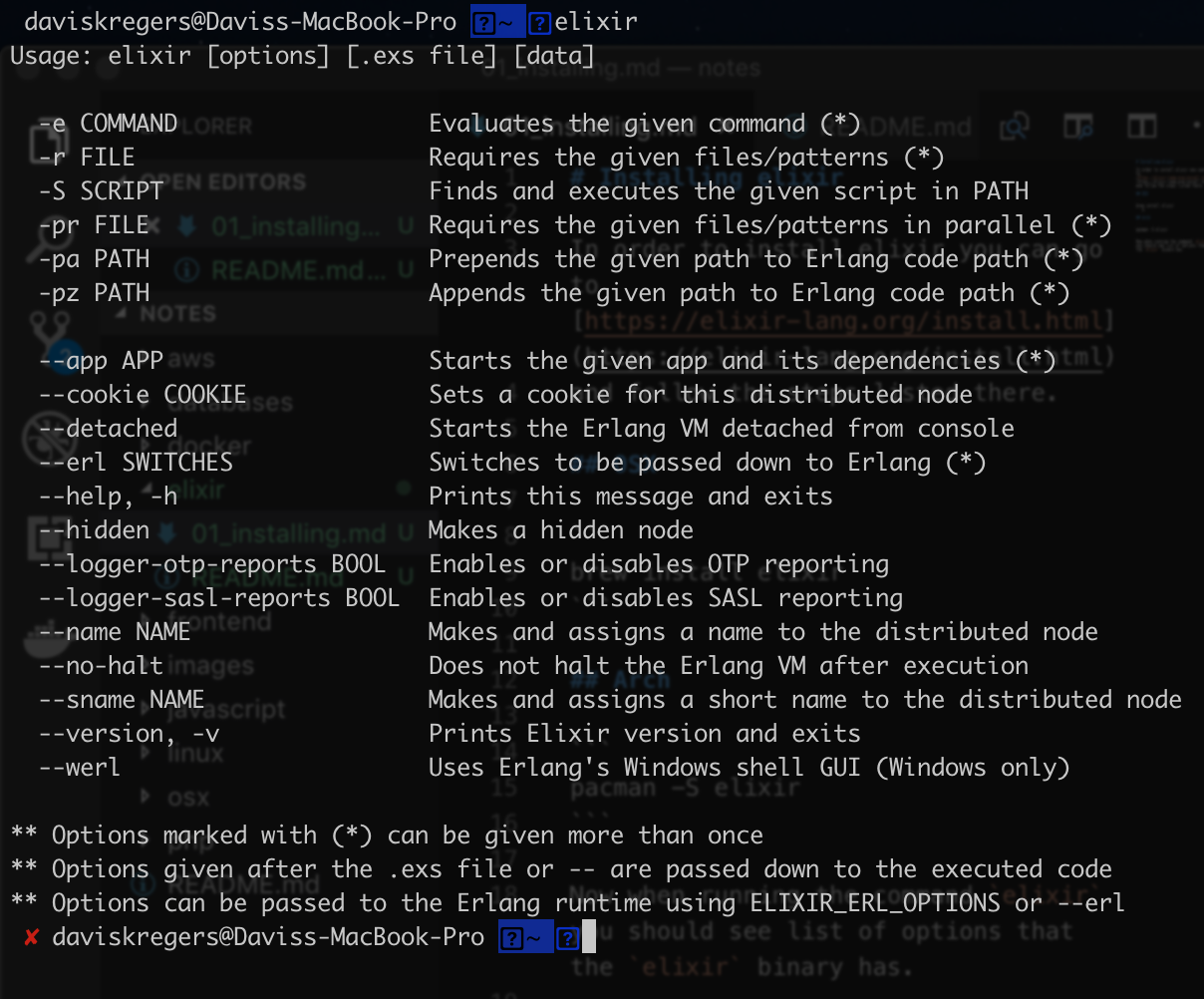Screen dimensions: 1204x999
Task: Click 'Makes a hidden node' description text
Action: (x=560, y=530)
